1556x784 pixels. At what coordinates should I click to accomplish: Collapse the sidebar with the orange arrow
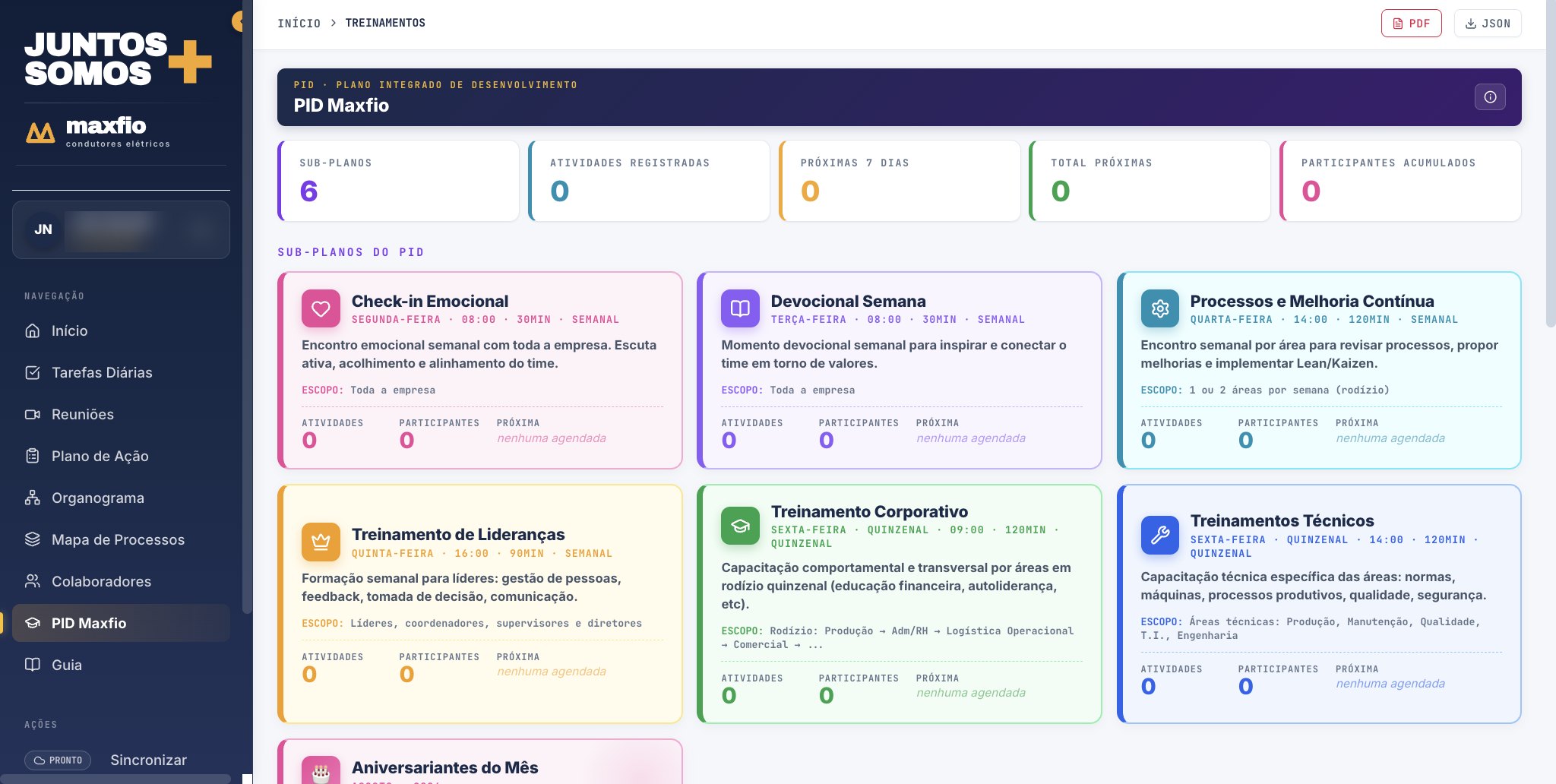click(238, 21)
